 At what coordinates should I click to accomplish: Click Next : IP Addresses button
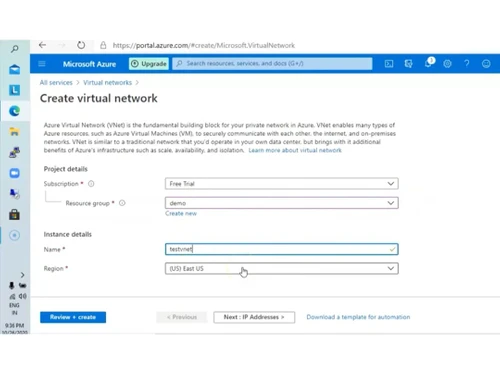[254, 317]
